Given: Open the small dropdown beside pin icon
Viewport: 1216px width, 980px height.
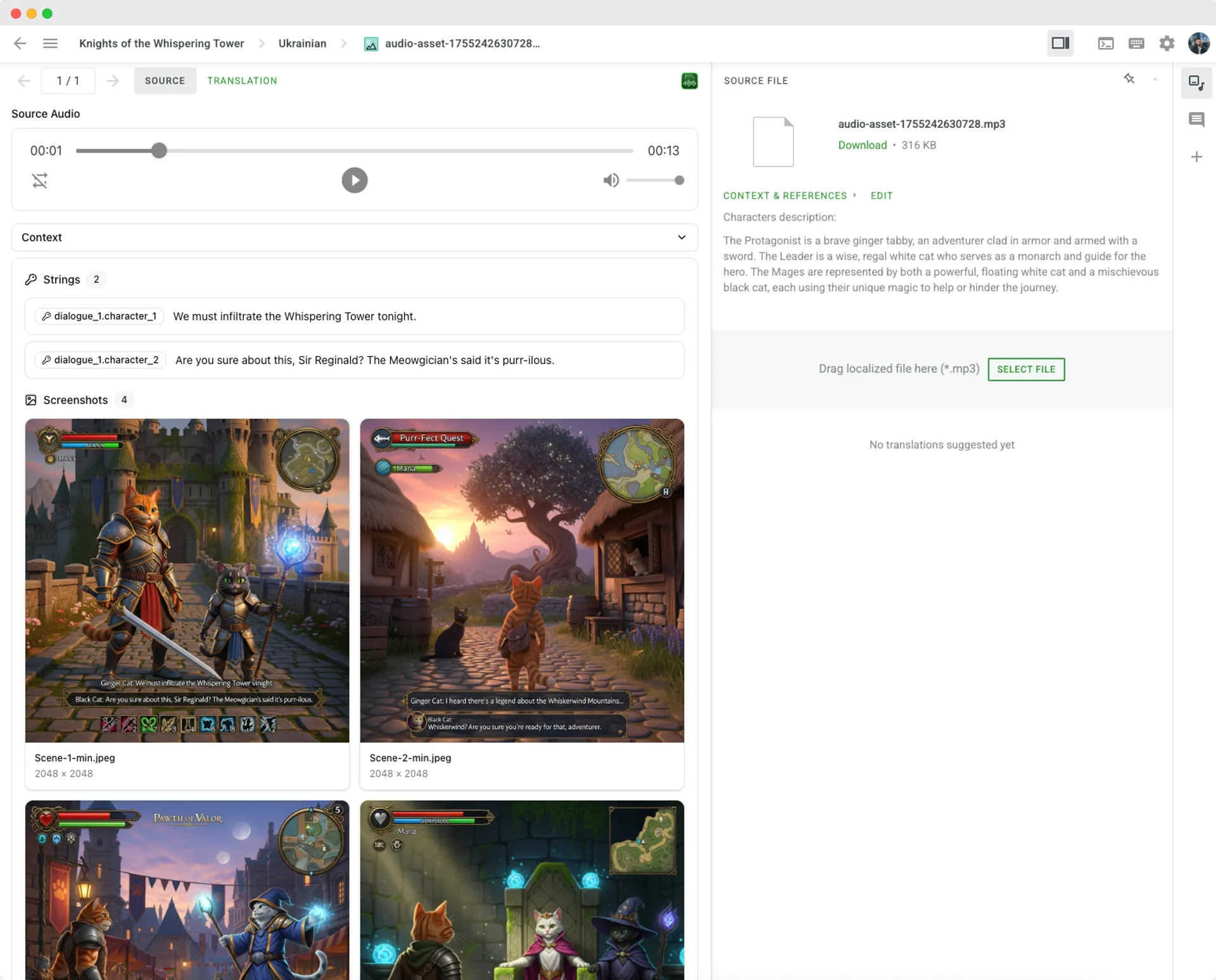Looking at the screenshot, I should tap(1155, 80).
